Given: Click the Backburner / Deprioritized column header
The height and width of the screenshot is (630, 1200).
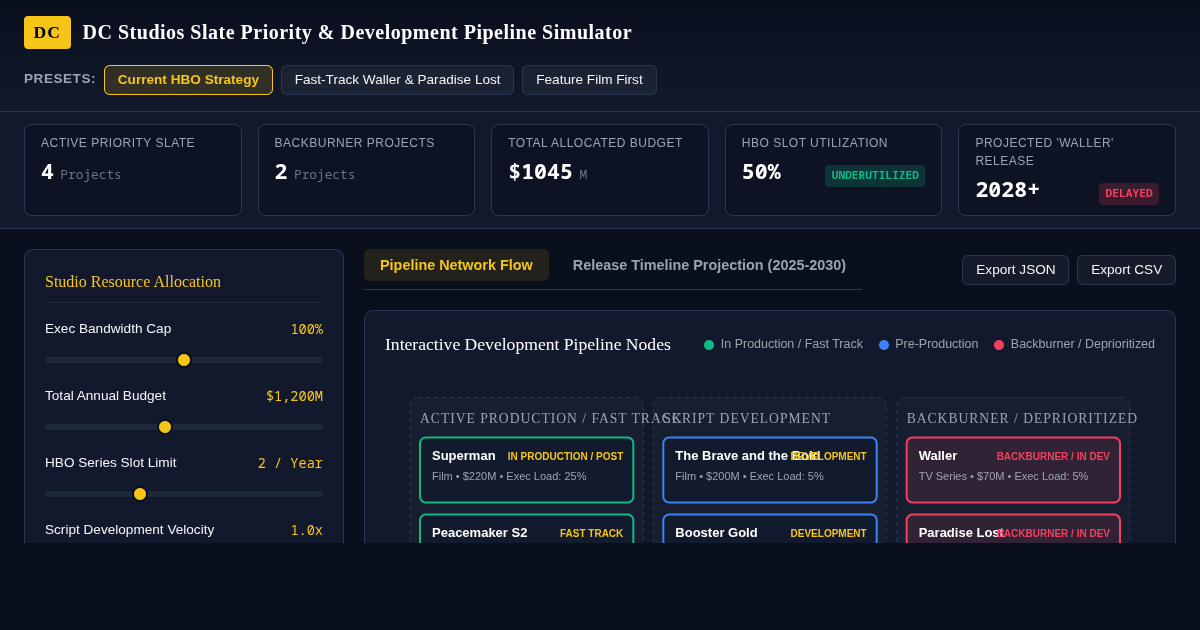Looking at the screenshot, I should click(x=1022, y=419).
